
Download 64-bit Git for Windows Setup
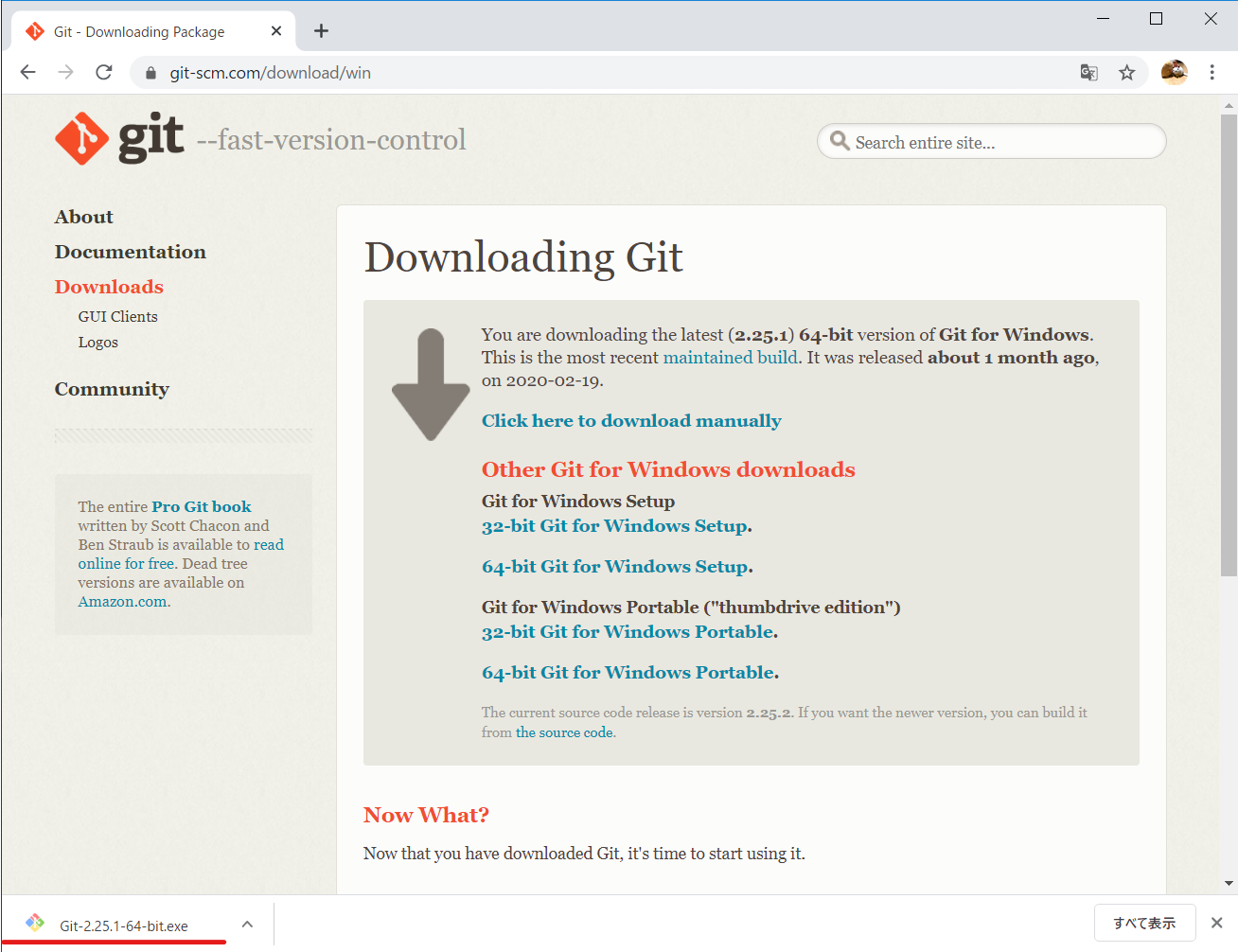pos(616,567)
